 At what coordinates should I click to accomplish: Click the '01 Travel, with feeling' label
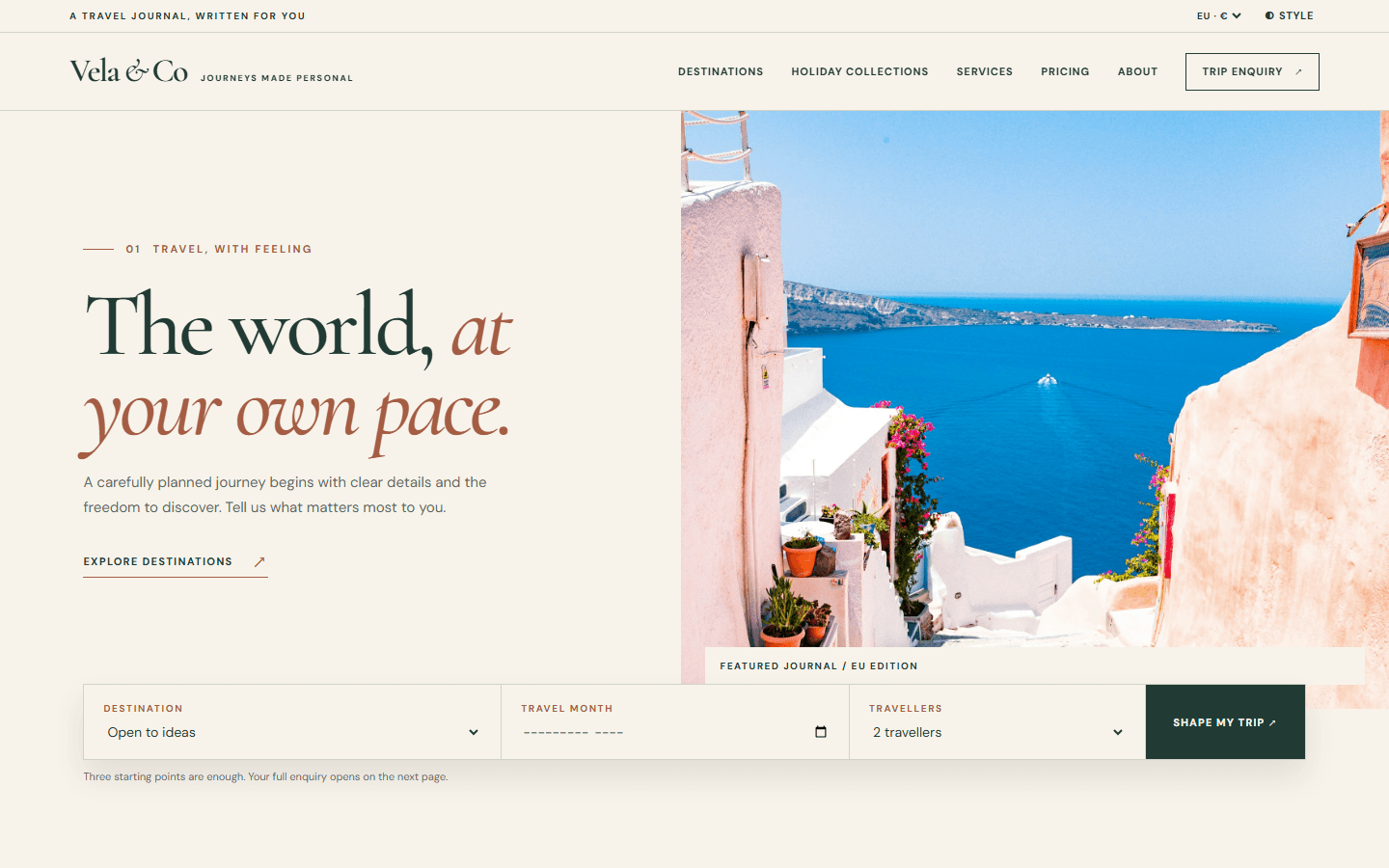pos(198,249)
